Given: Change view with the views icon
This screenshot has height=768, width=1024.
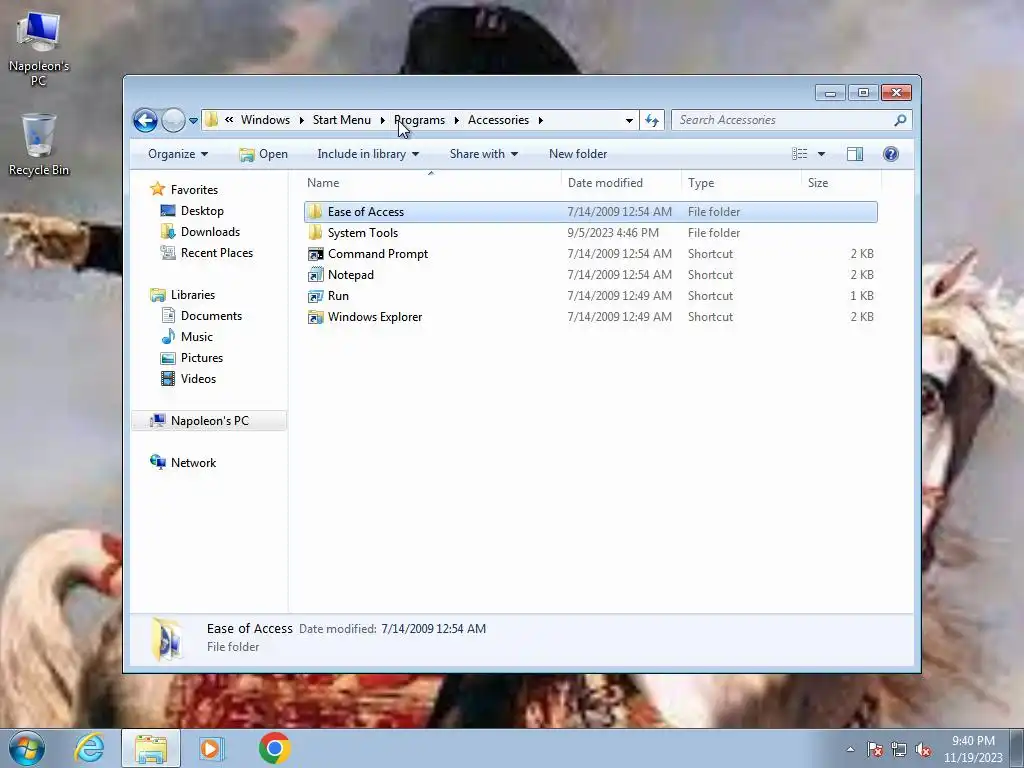Looking at the screenshot, I should (799, 154).
